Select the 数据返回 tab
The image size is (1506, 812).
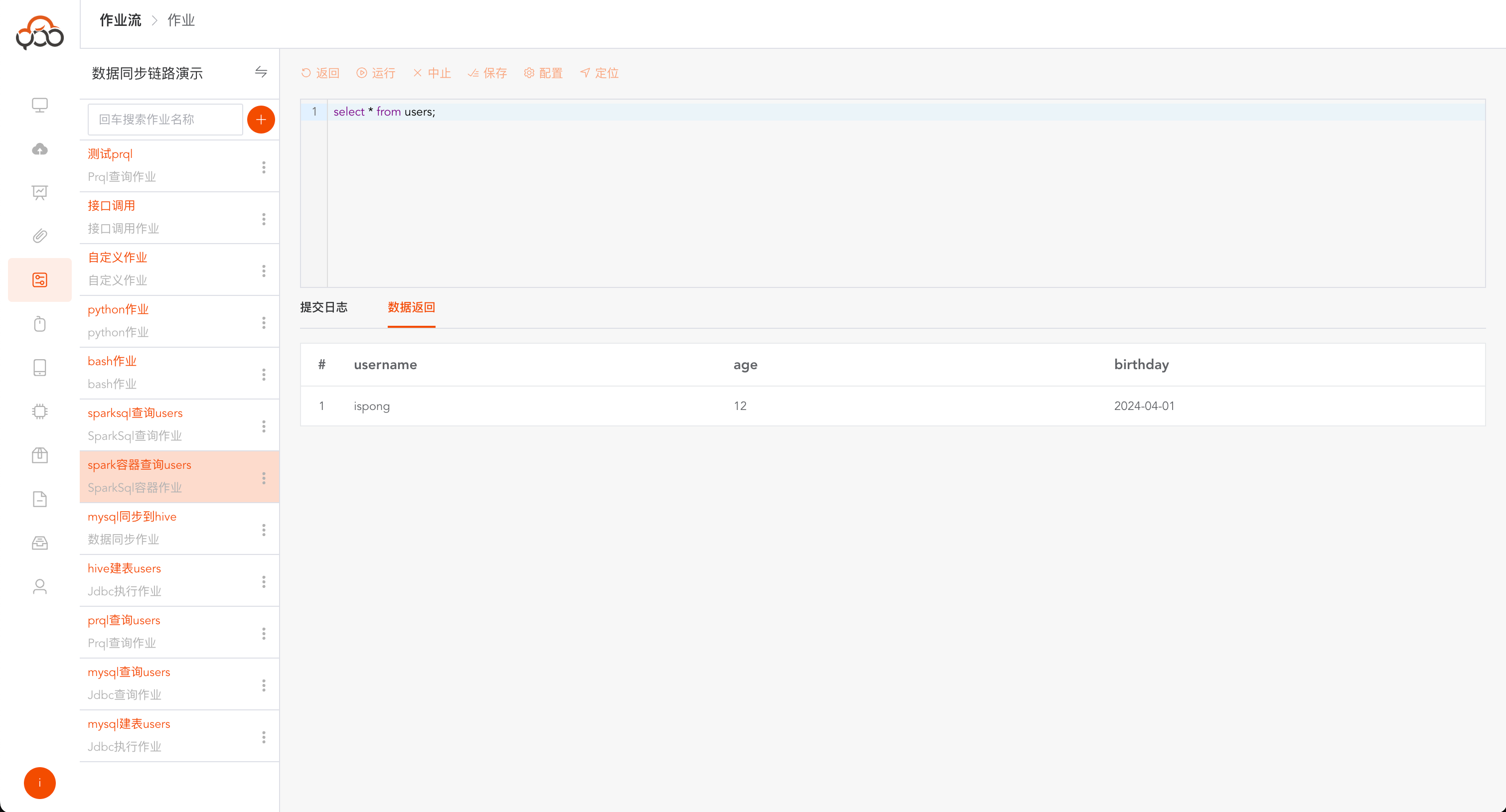(x=411, y=307)
